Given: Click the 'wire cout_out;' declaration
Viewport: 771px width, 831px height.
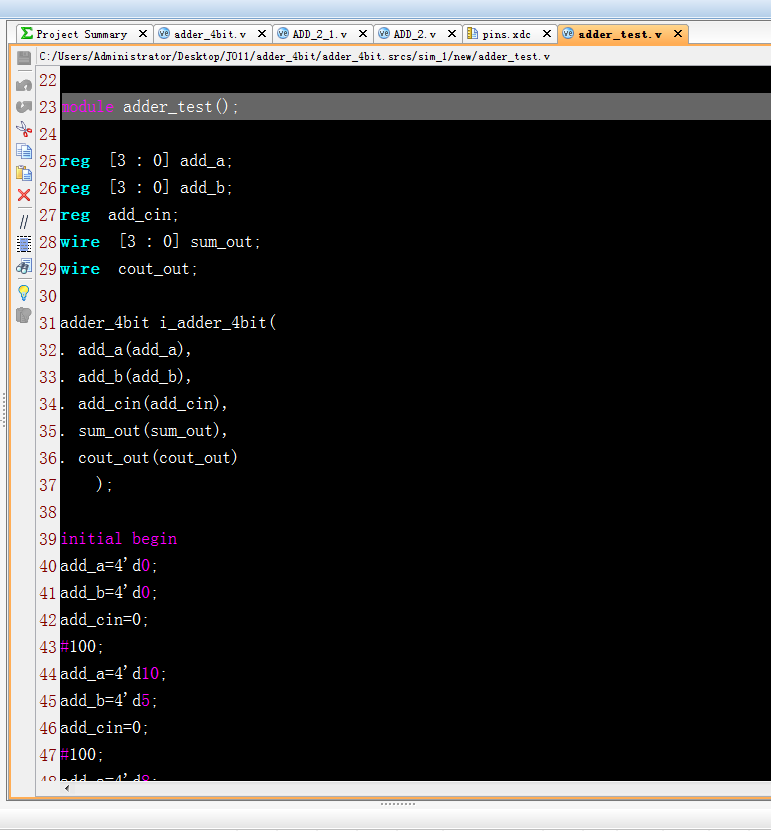Looking at the screenshot, I should [129, 269].
